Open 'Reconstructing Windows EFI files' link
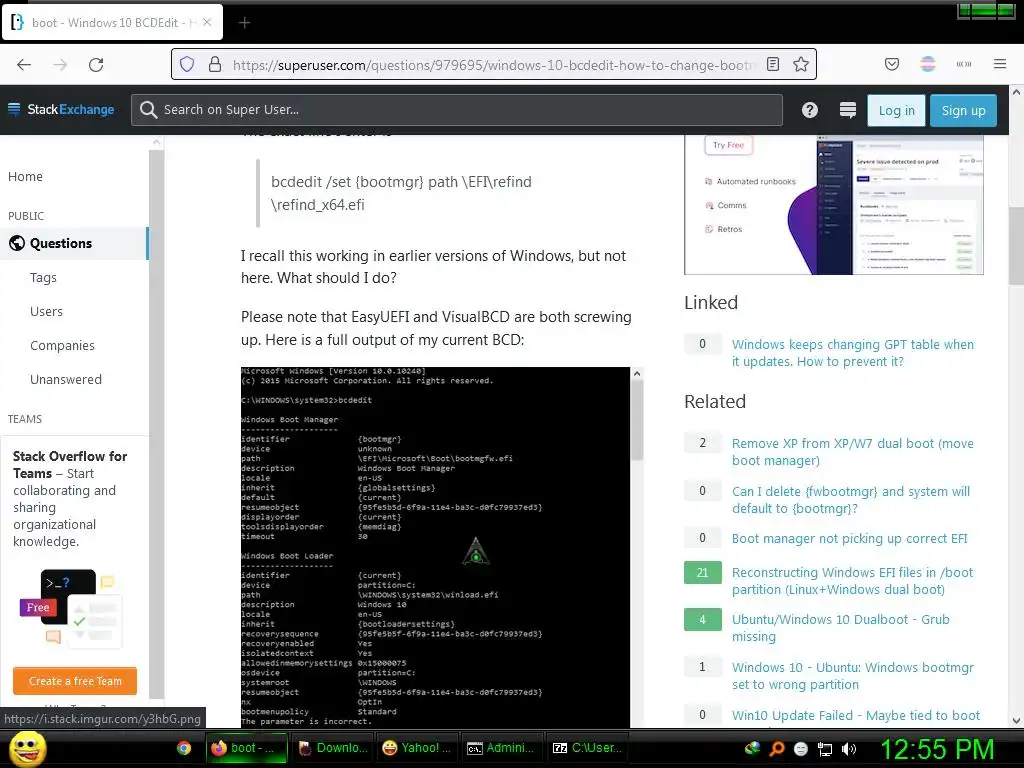1024x768 pixels. (852, 581)
